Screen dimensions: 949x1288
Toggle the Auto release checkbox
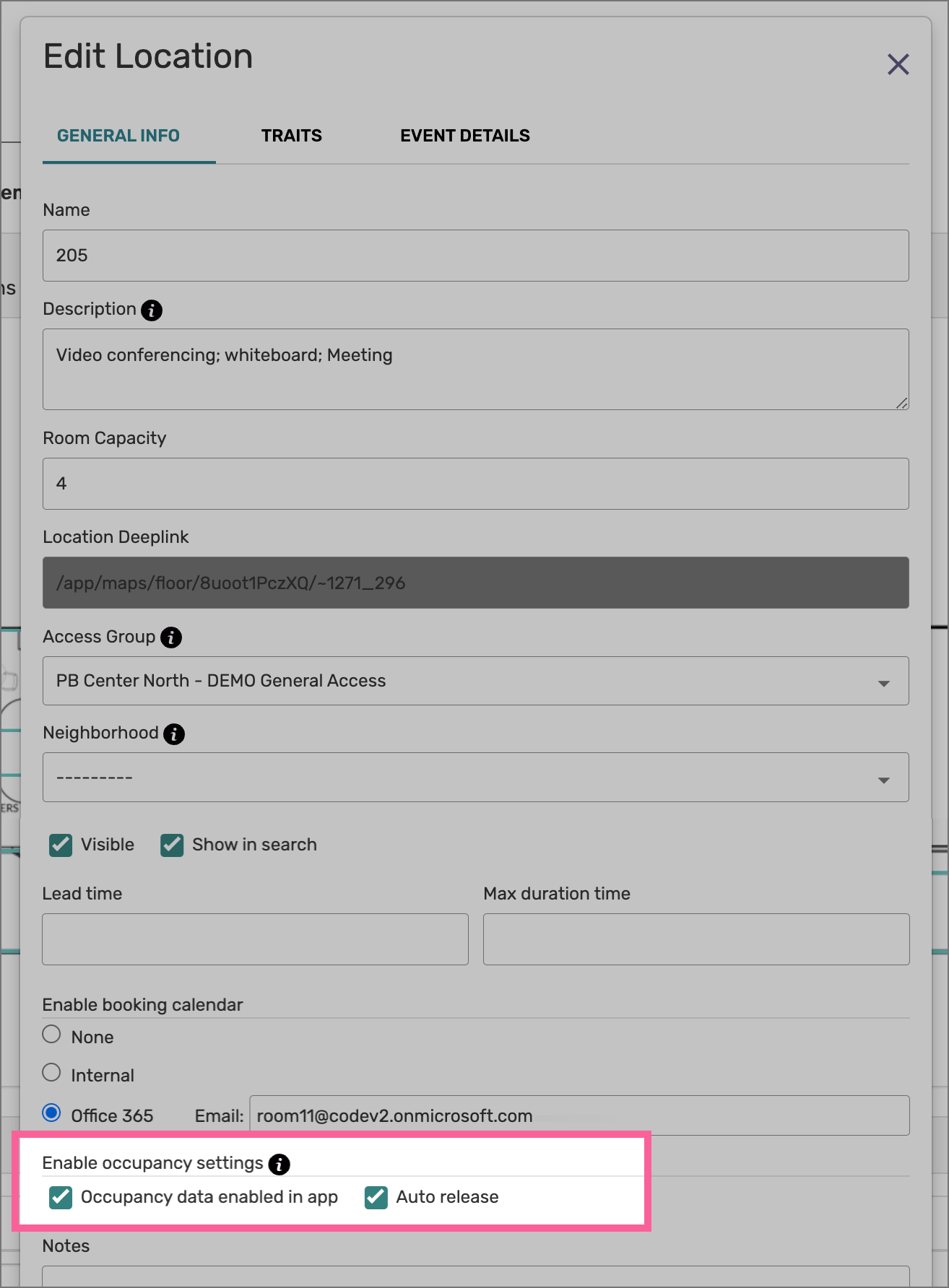point(375,1197)
